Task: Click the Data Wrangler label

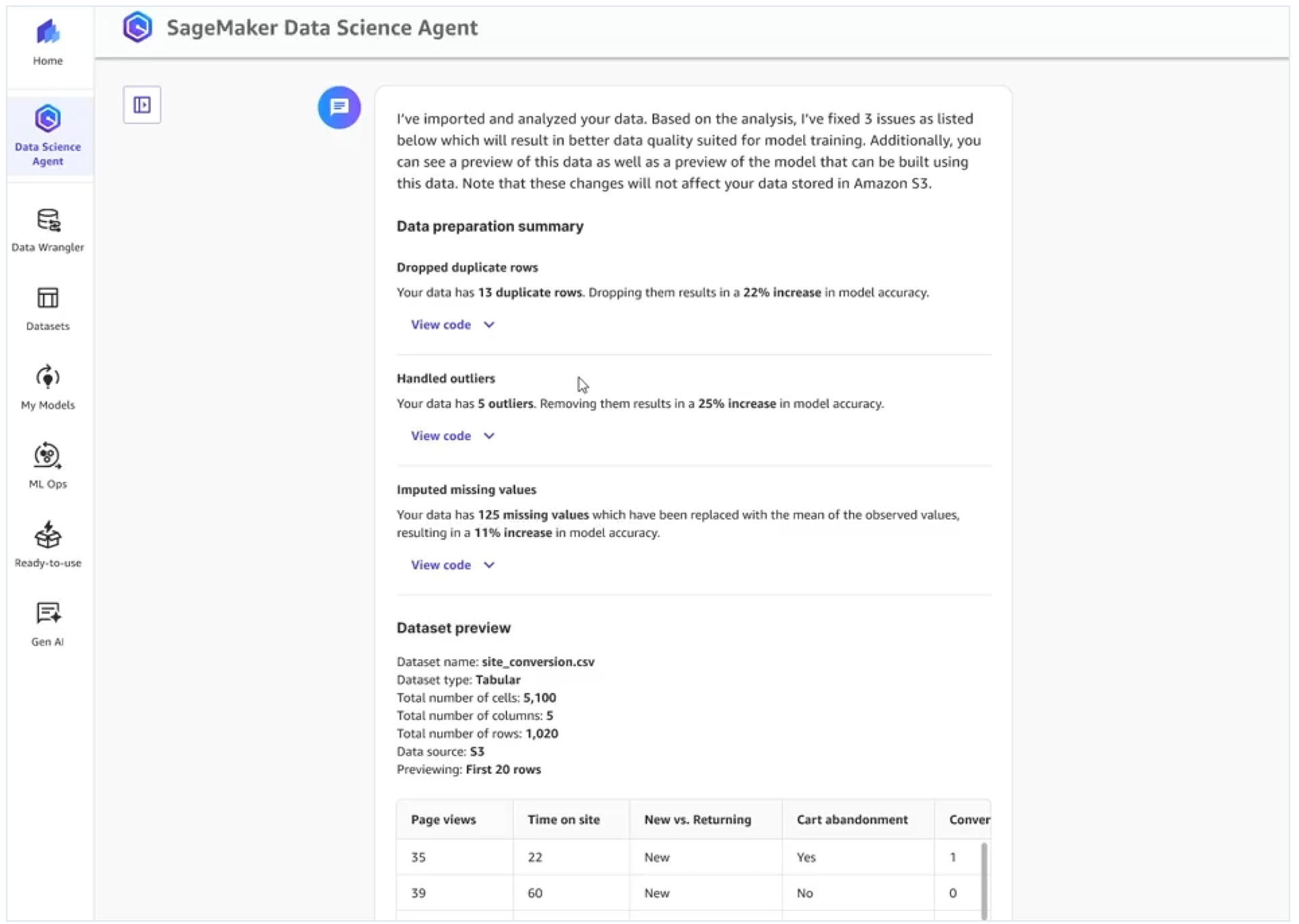Action: point(47,248)
